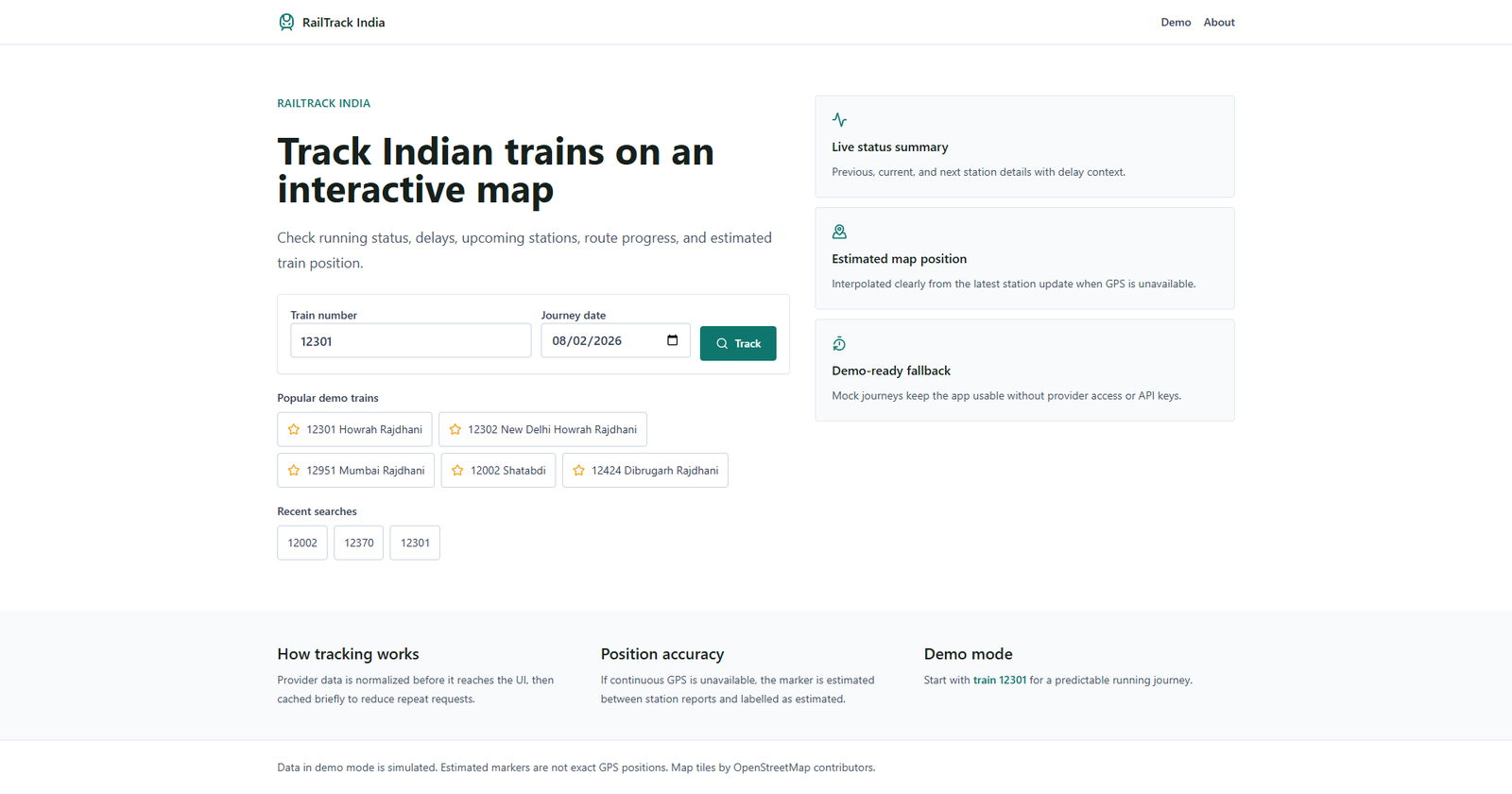Click the Popular demo trains label
This screenshot has width=1512, height=794.
click(328, 398)
